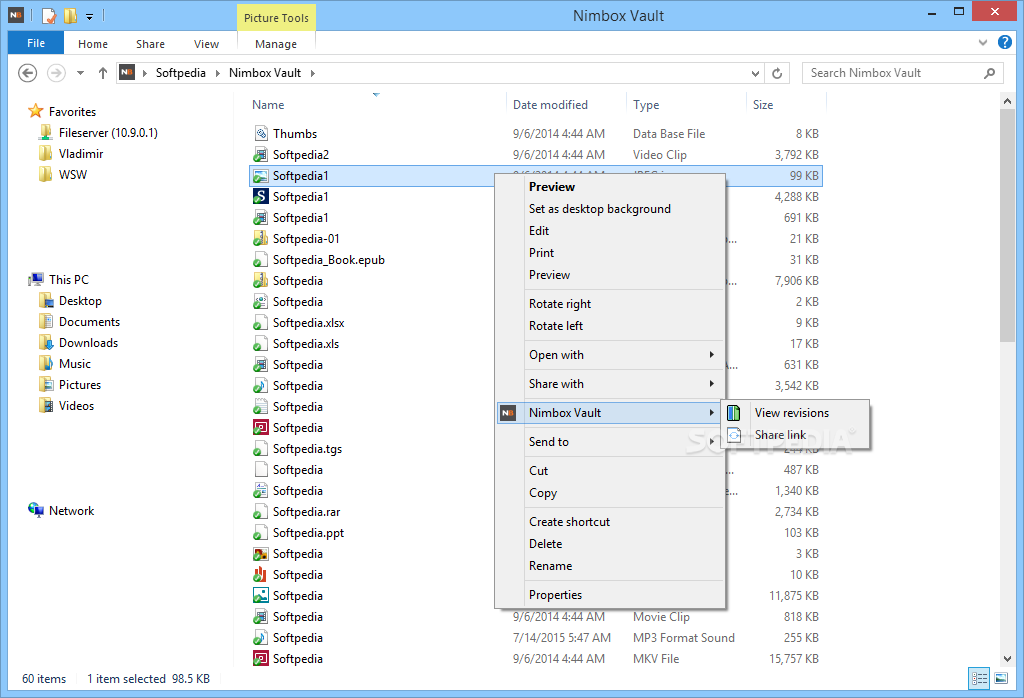
Task: Select the Softpedia.tgs file
Action: 307,449
